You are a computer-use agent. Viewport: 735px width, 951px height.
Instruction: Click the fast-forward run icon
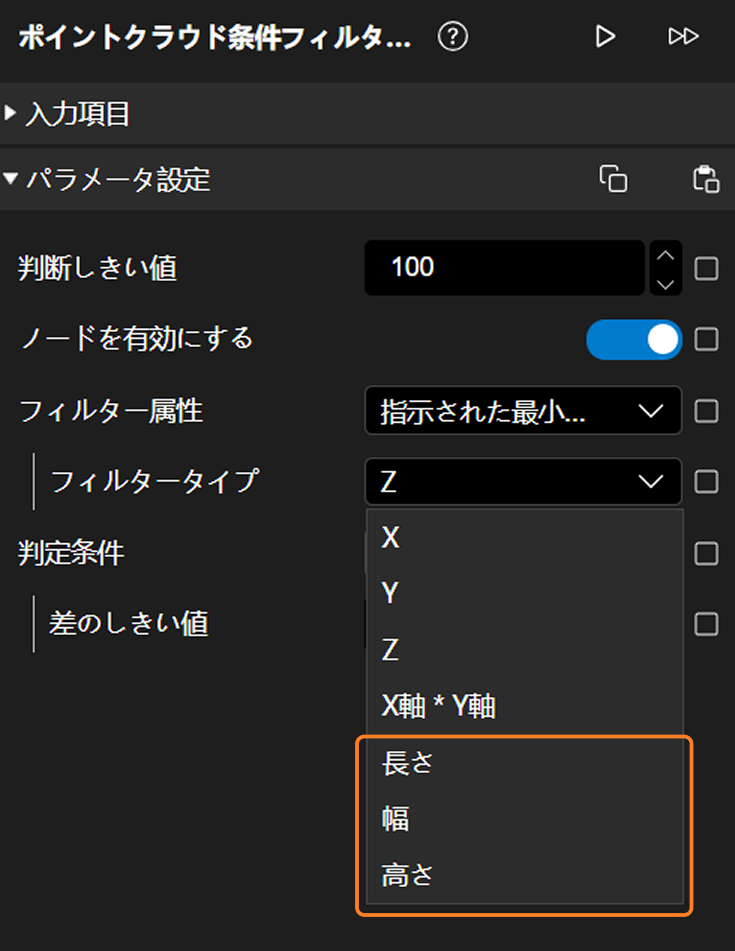(683, 37)
